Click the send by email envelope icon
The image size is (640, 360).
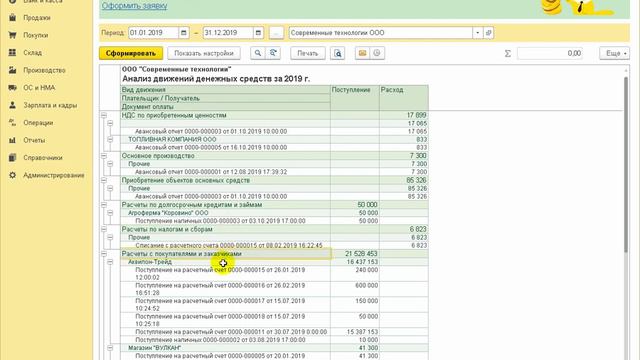pyautogui.click(x=362, y=53)
